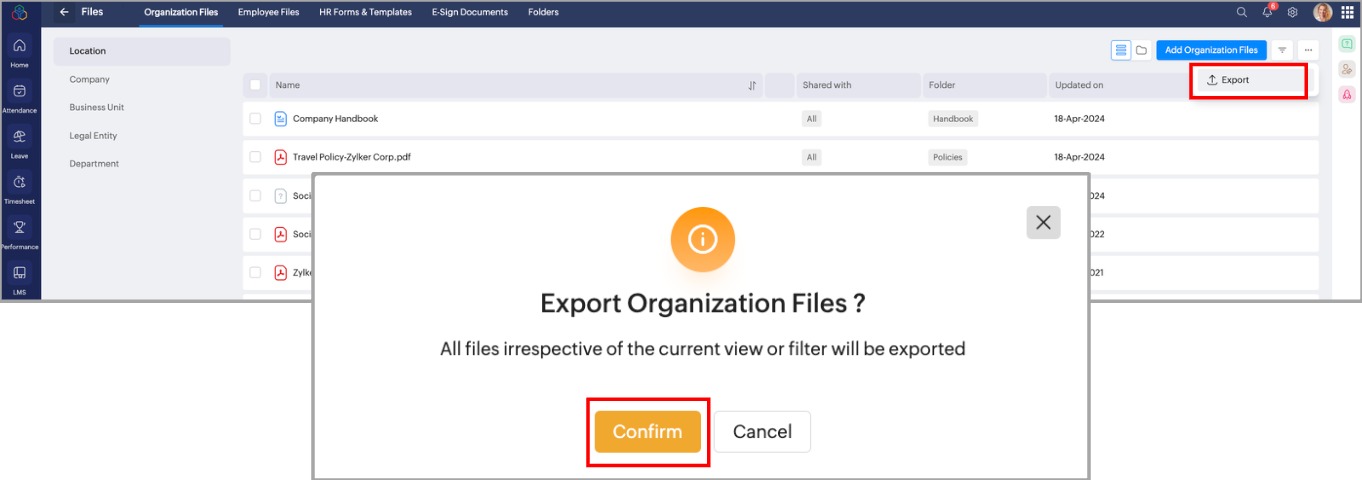The image size is (1362, 480).
Task: Open the more options ellipsis menu
Action: coord(1308,50)
